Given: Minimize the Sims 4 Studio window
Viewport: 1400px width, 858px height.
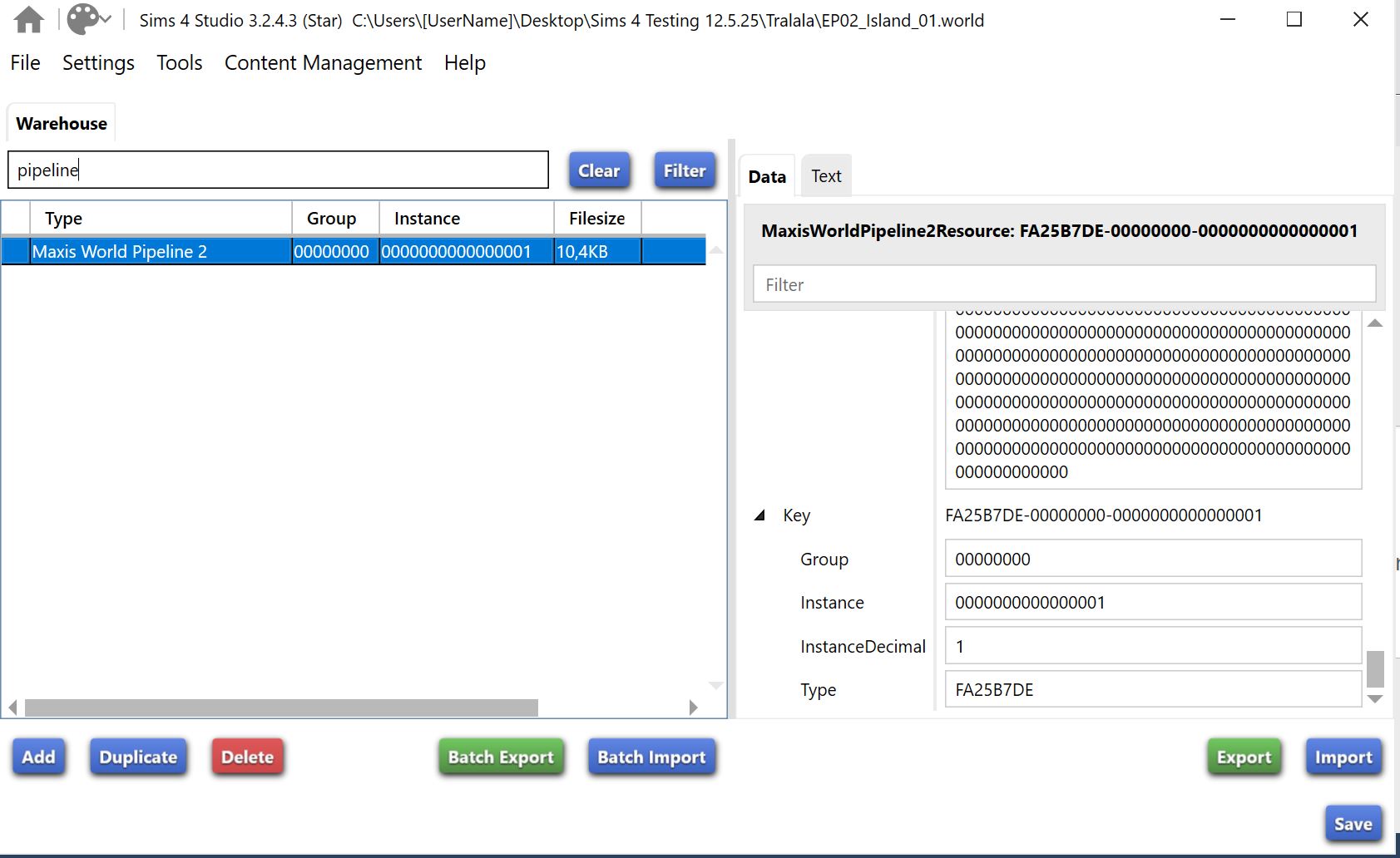Looking at the screenshot, I should (1228, 19).
